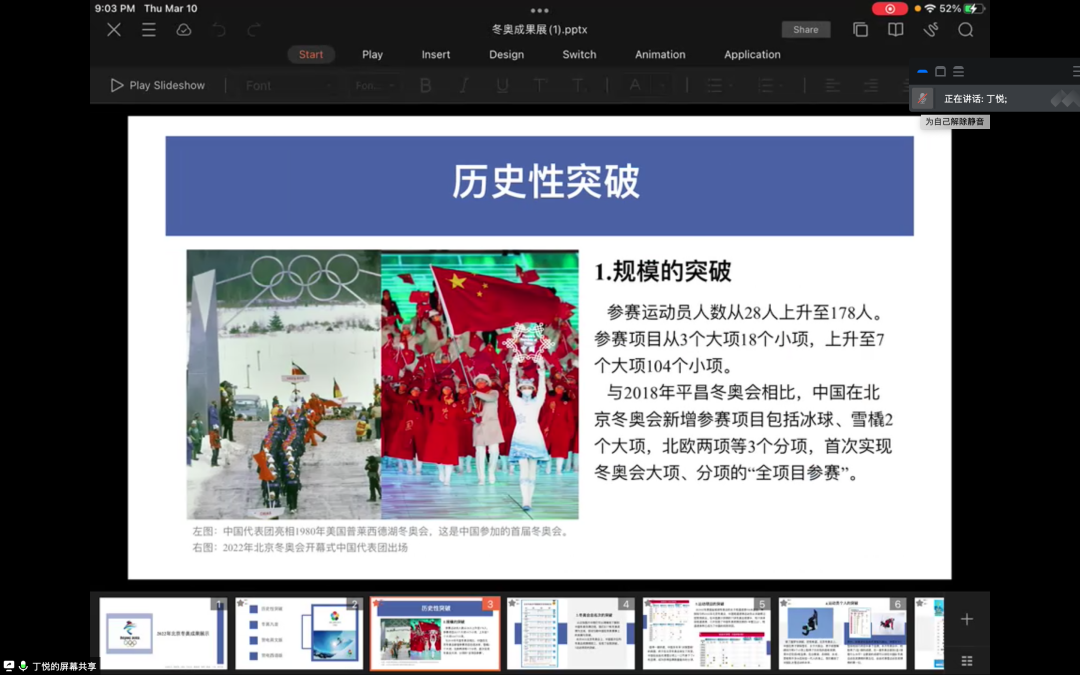Open the slide grid view icon
This screenshot has width=1080, height=675.
click(x=966, y=660)
